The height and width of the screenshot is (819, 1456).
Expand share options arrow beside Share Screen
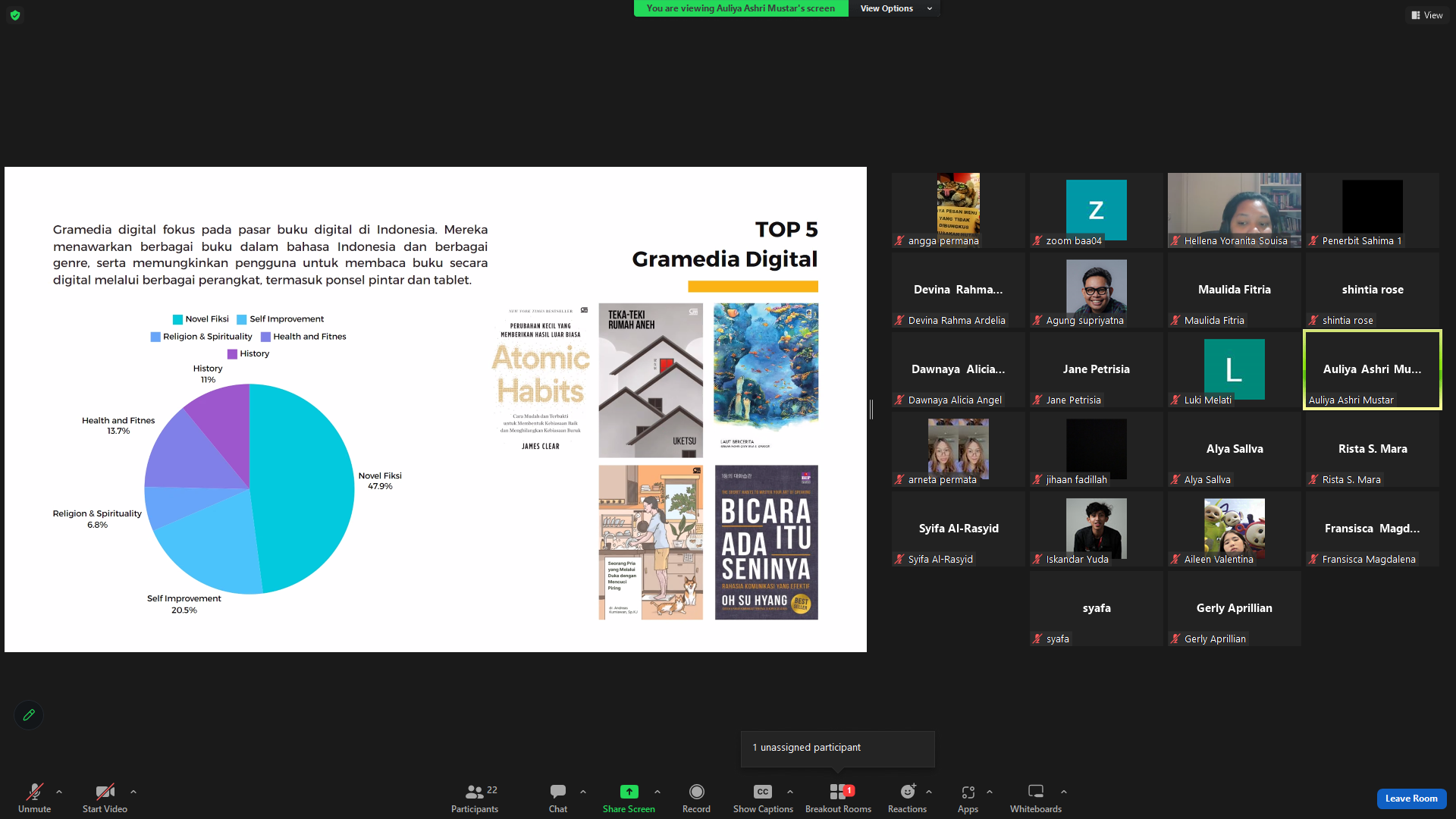pyautogui.click(x=657, y=792)
